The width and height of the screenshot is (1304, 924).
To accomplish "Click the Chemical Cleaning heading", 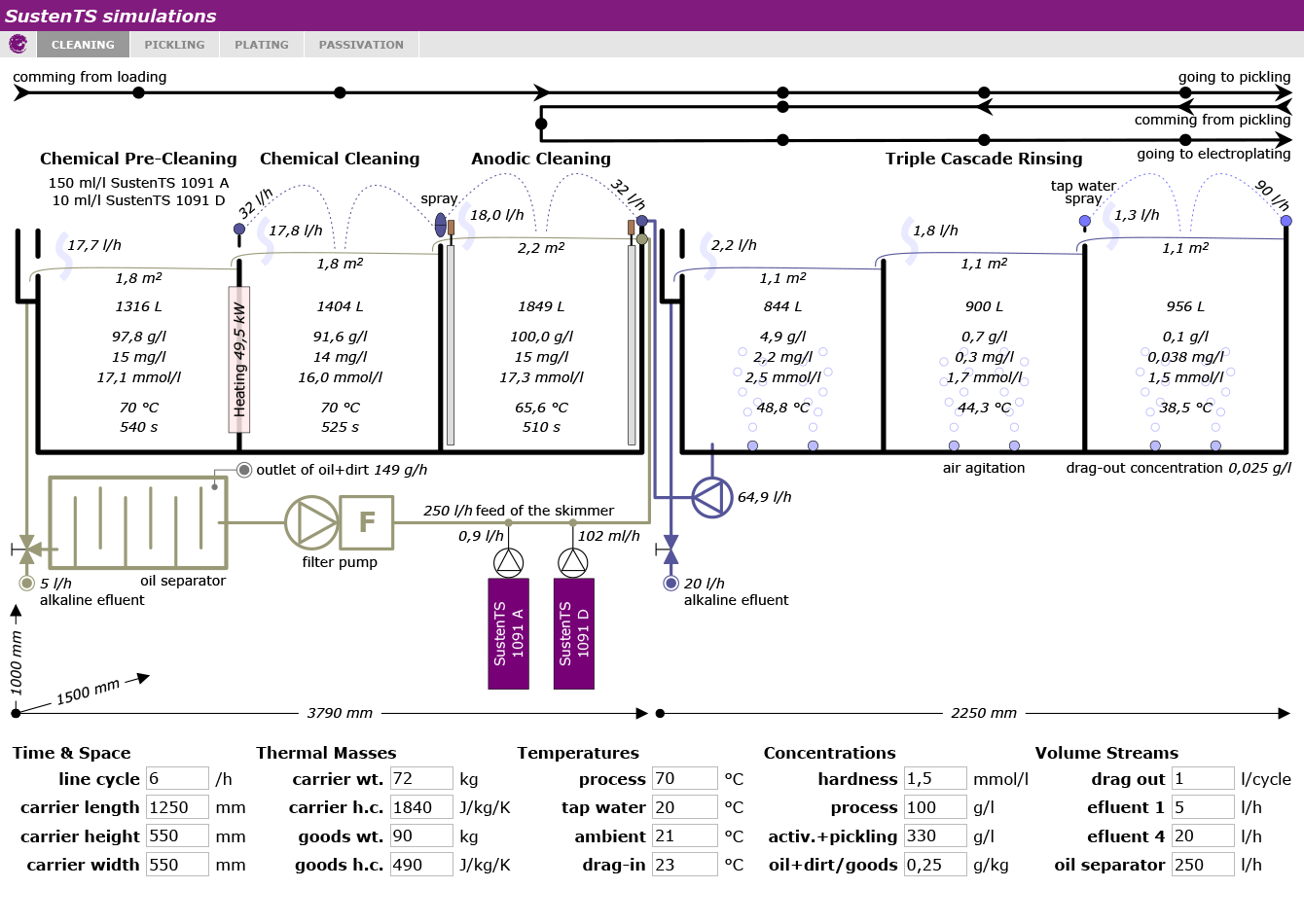I will (x=340, y=159).
